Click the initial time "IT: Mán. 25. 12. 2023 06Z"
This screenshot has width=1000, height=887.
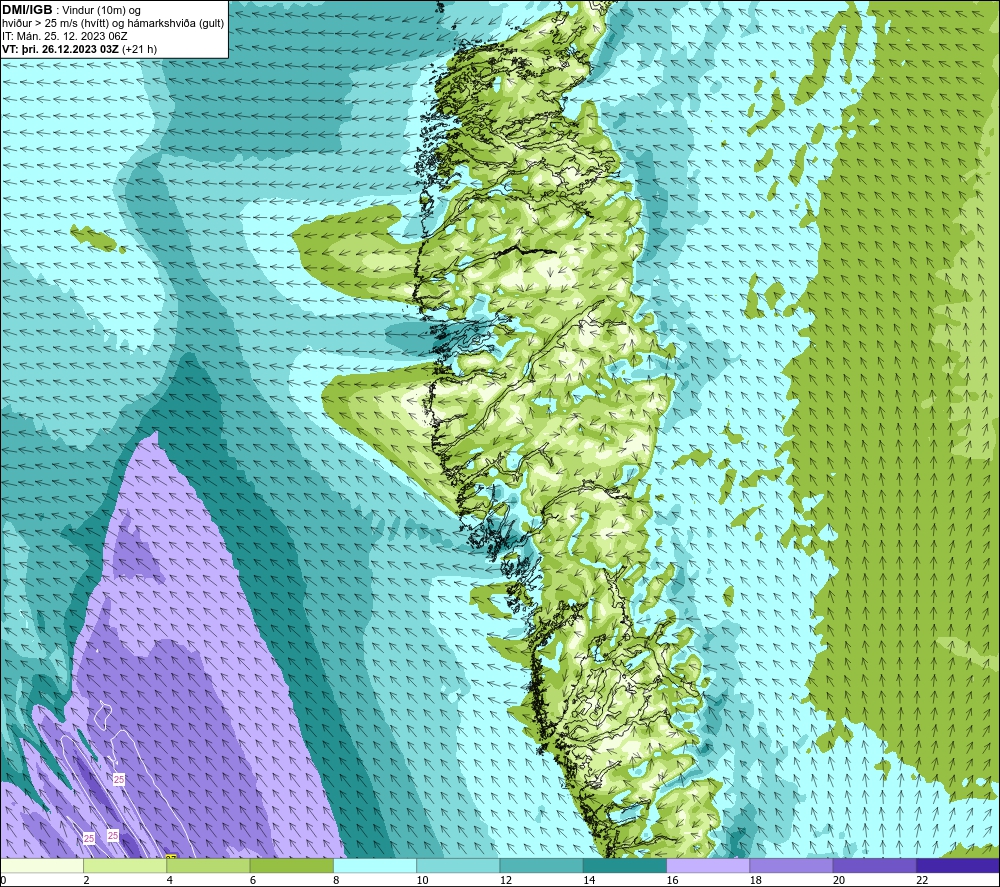(x=64, y=36)
